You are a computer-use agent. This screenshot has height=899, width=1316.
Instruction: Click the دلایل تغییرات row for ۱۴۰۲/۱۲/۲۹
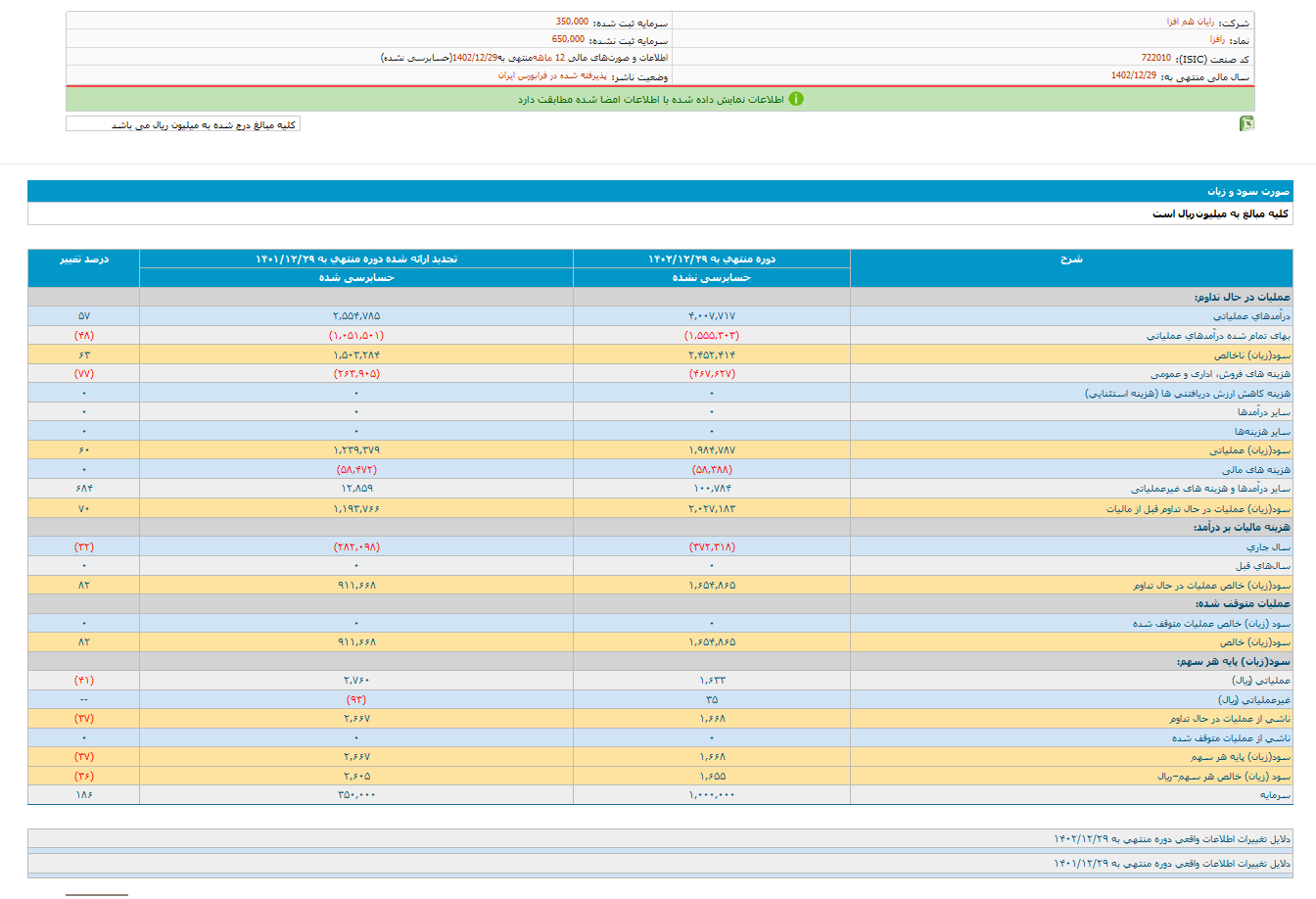tap(1171, 839)
